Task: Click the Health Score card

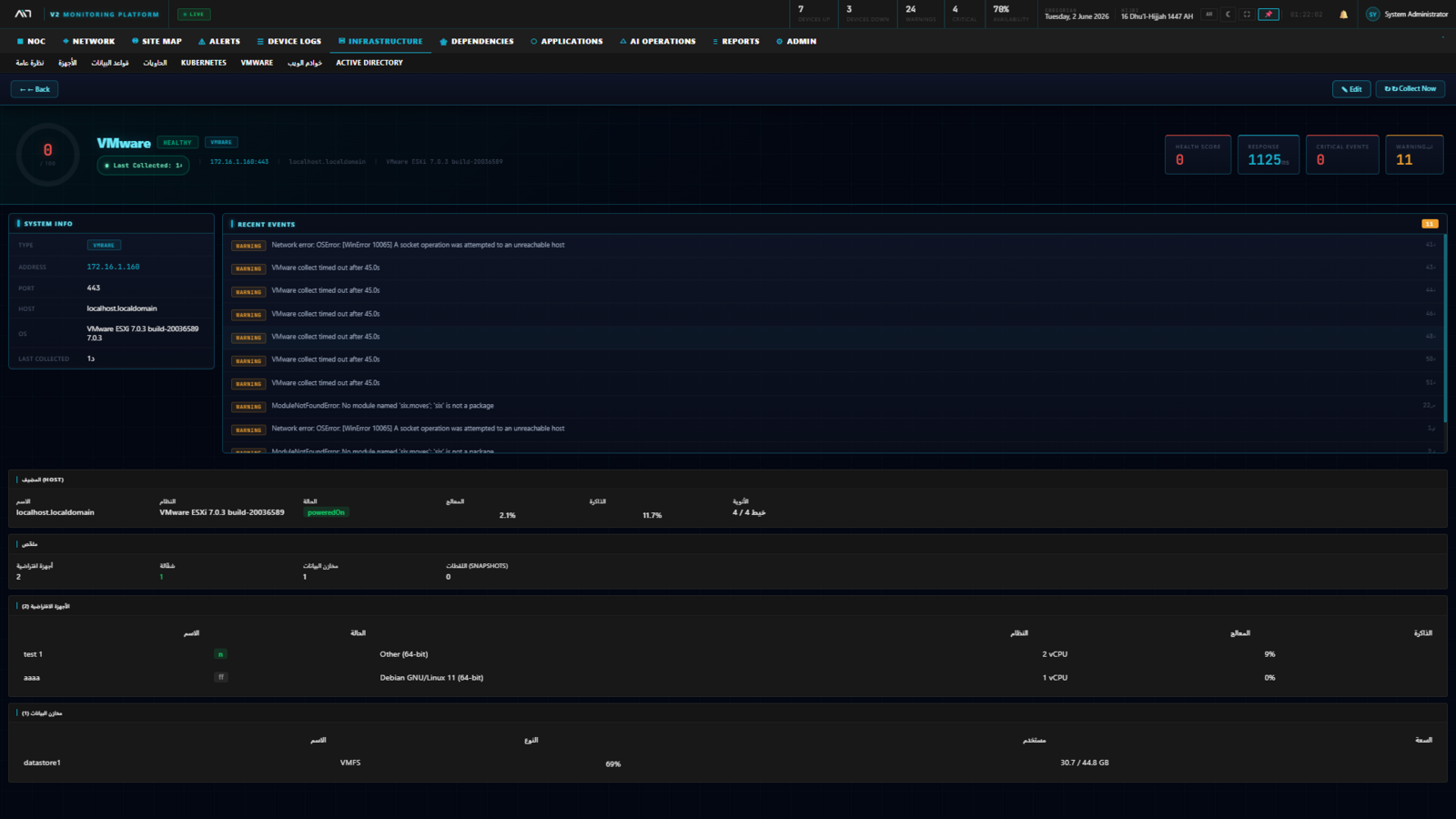Action: click(1198, 155)
